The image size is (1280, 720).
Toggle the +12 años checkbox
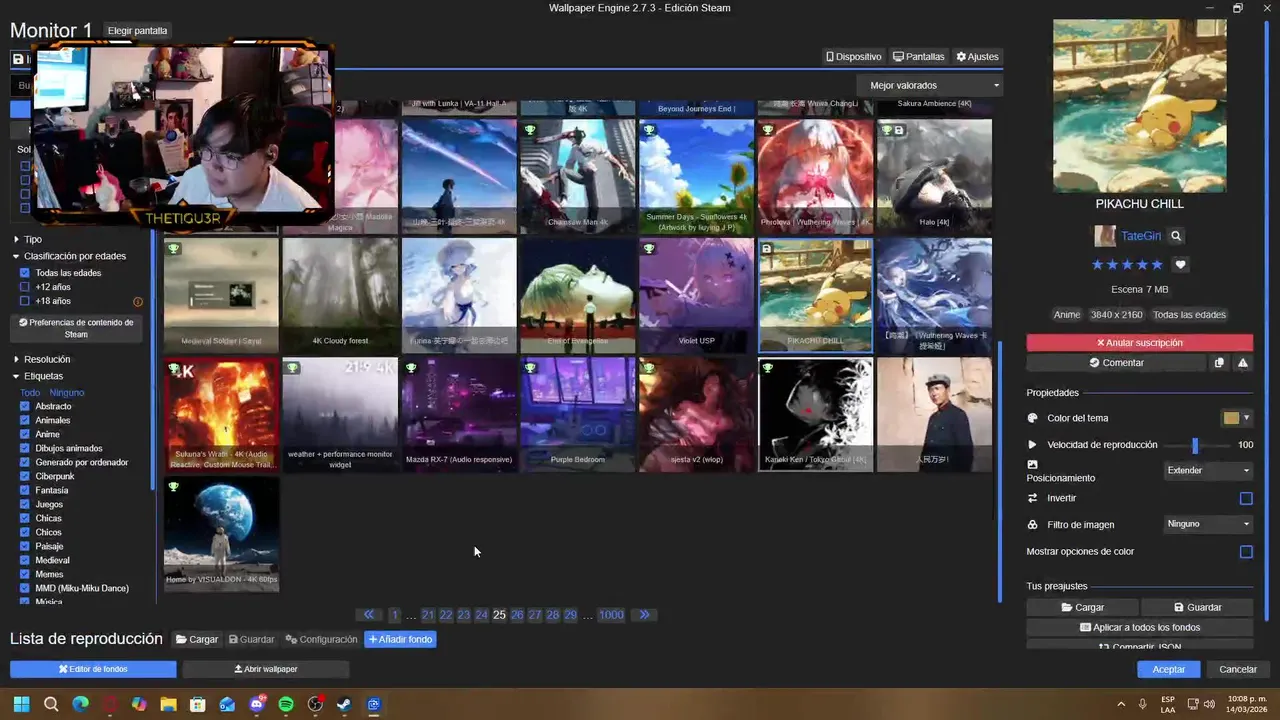pos(25,287)
